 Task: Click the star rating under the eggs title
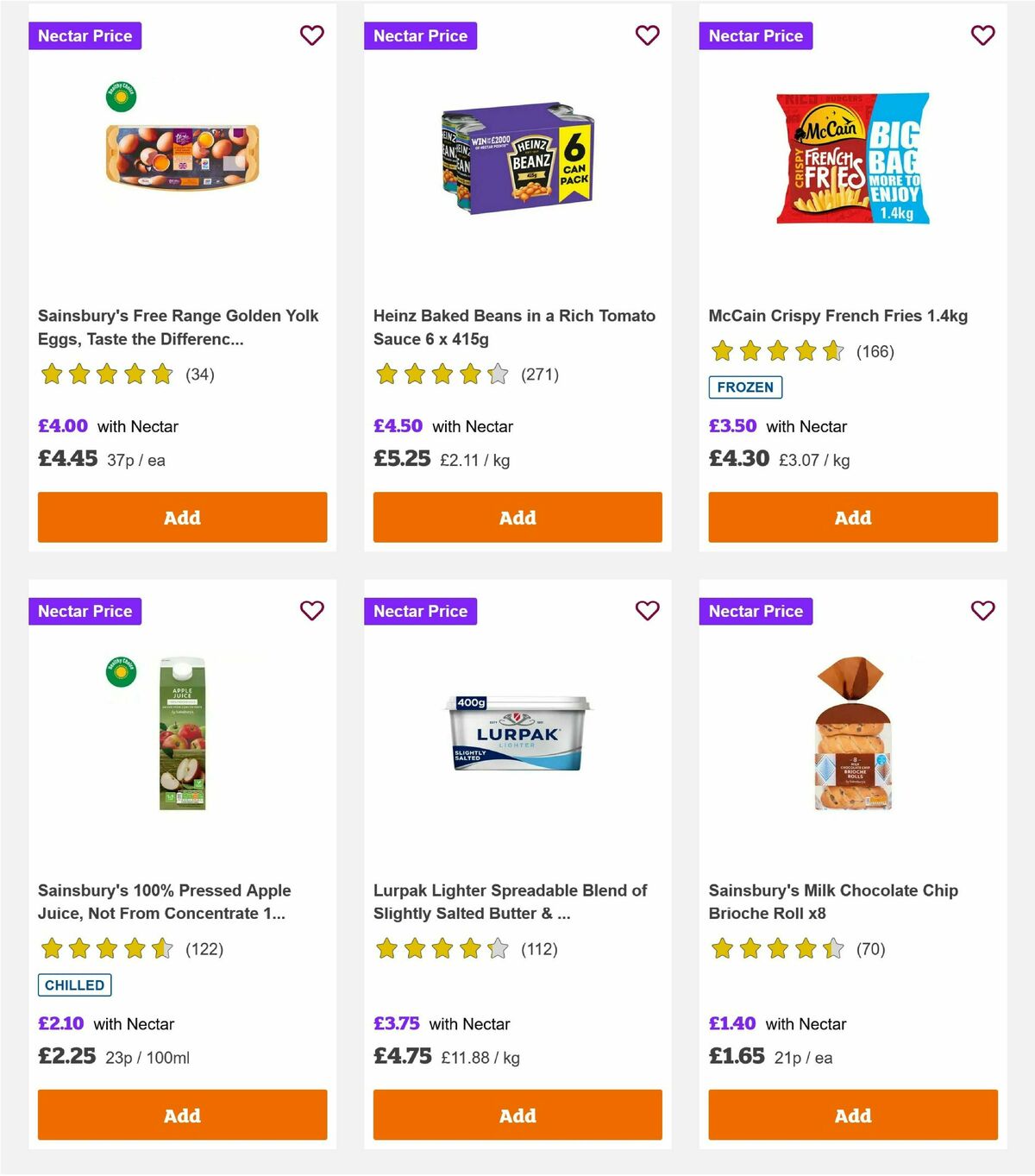(x=107, y=375)
